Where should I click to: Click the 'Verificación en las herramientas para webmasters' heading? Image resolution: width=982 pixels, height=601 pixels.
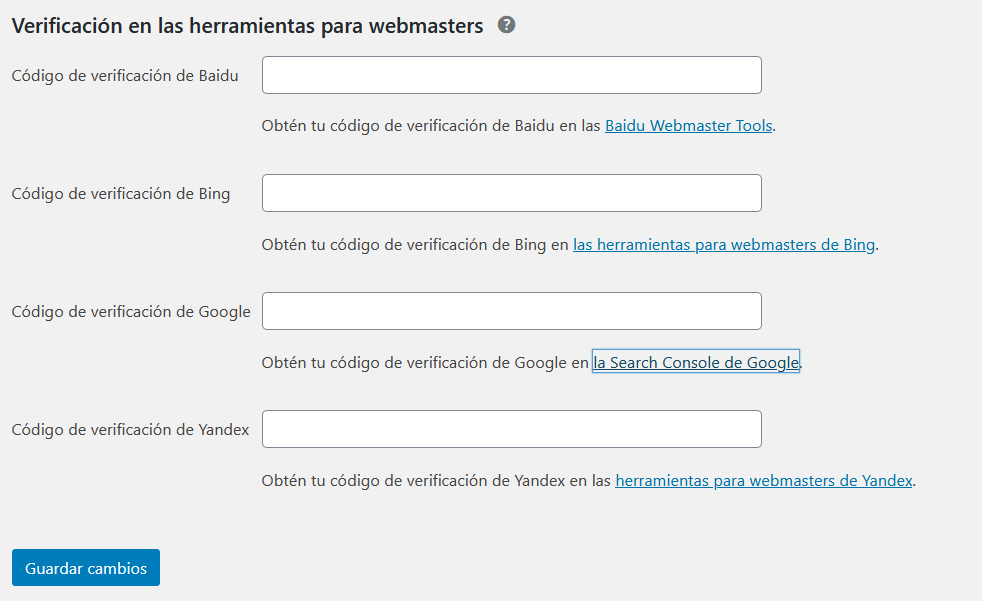point(247,26)
